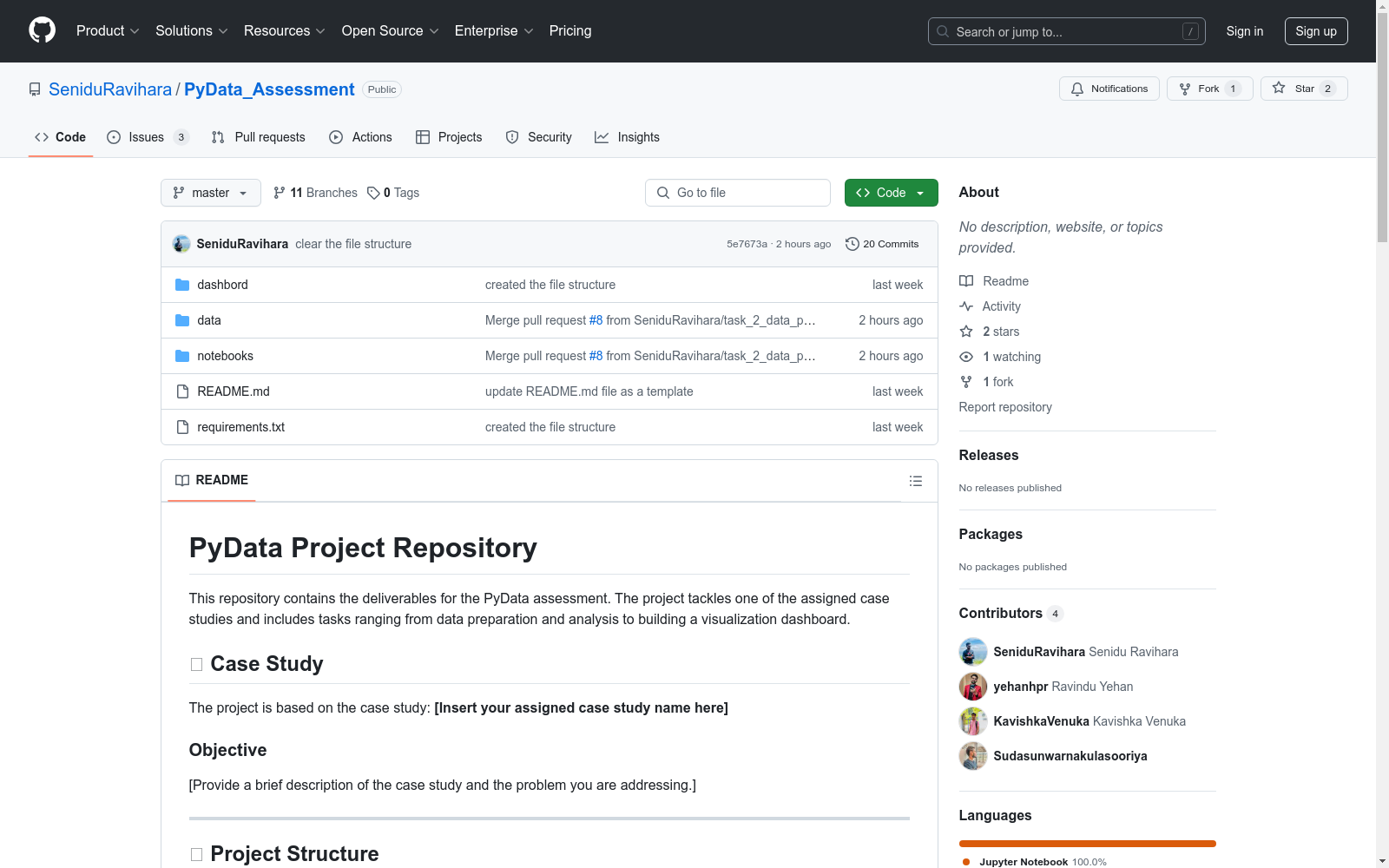This screenshot has width=1389, height=868.
Task: Click the Go to file search field
Action: pyautogui.click(x=738, y=193)
